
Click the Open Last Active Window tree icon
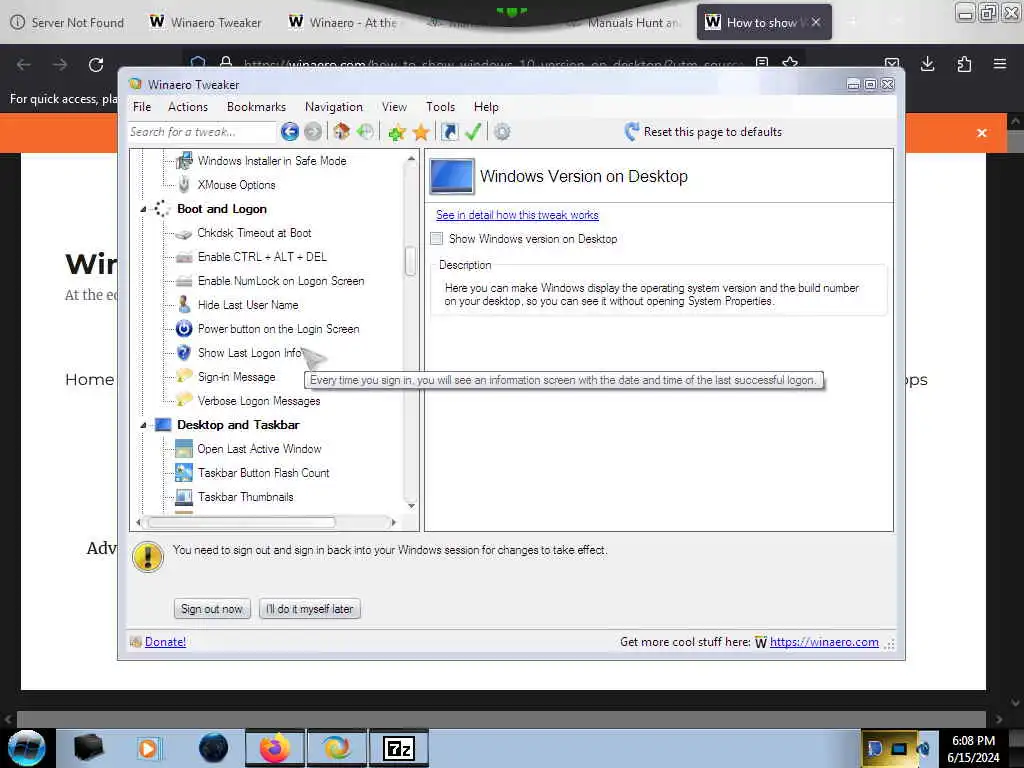(184, 449)
